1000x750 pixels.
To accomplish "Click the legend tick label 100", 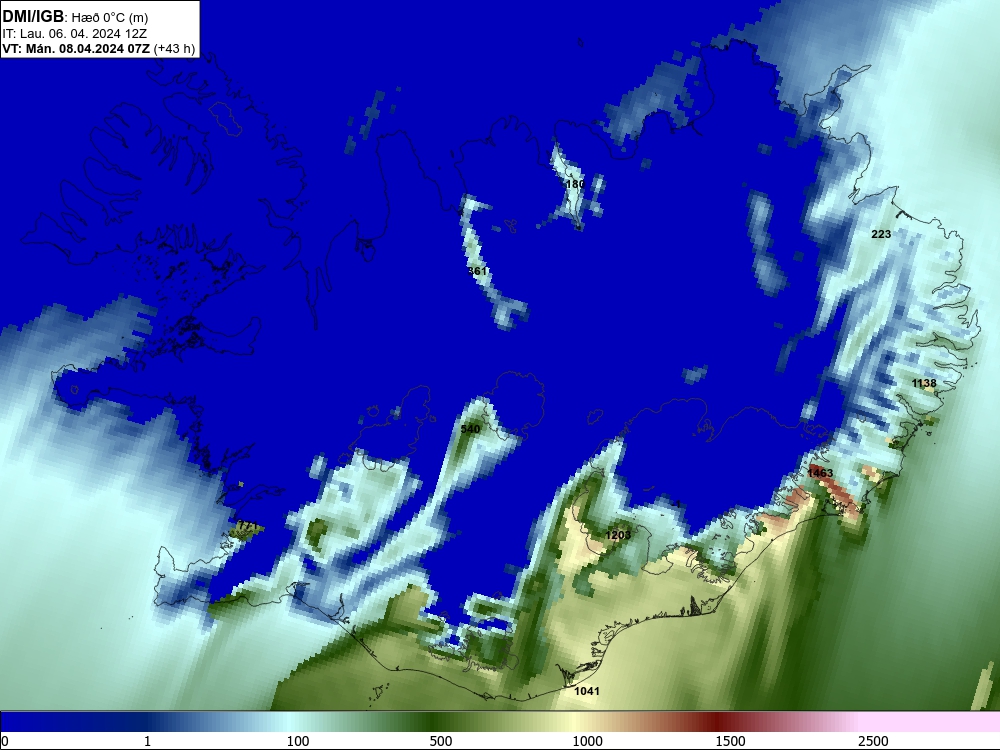I will [x=298, y=741].
